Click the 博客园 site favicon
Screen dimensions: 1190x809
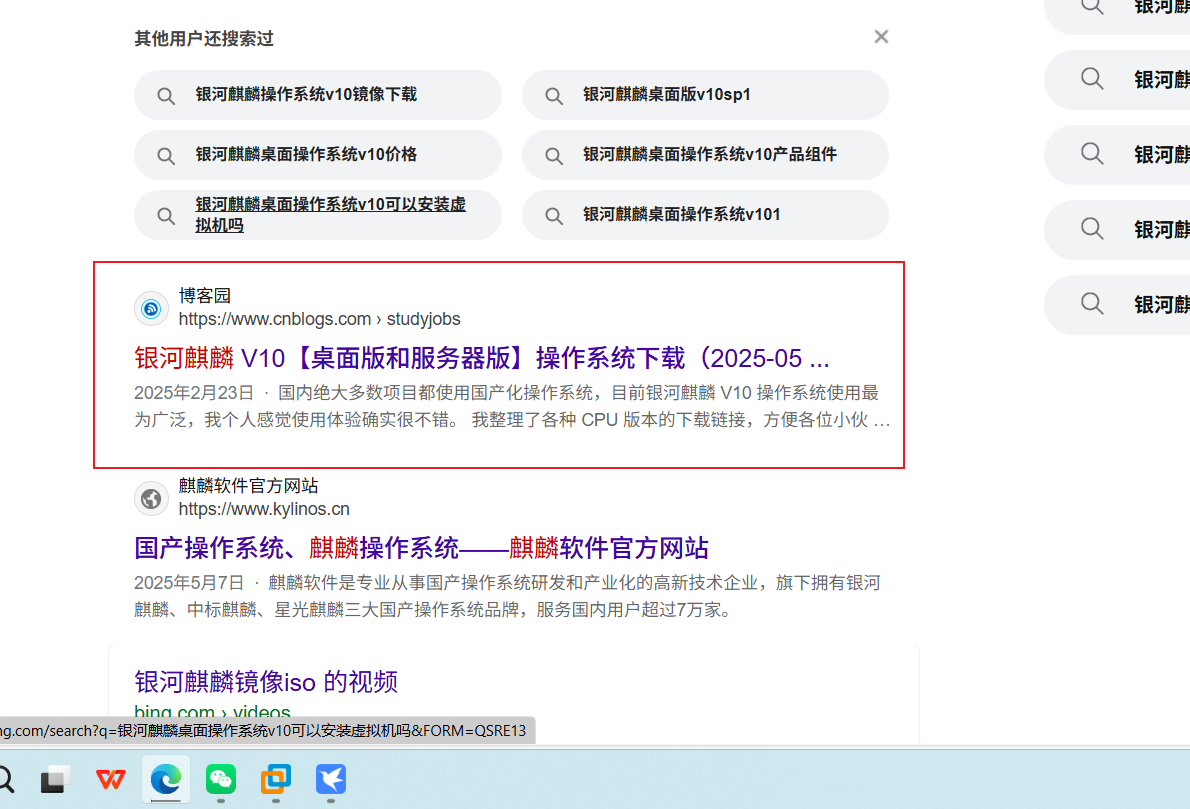151,308
